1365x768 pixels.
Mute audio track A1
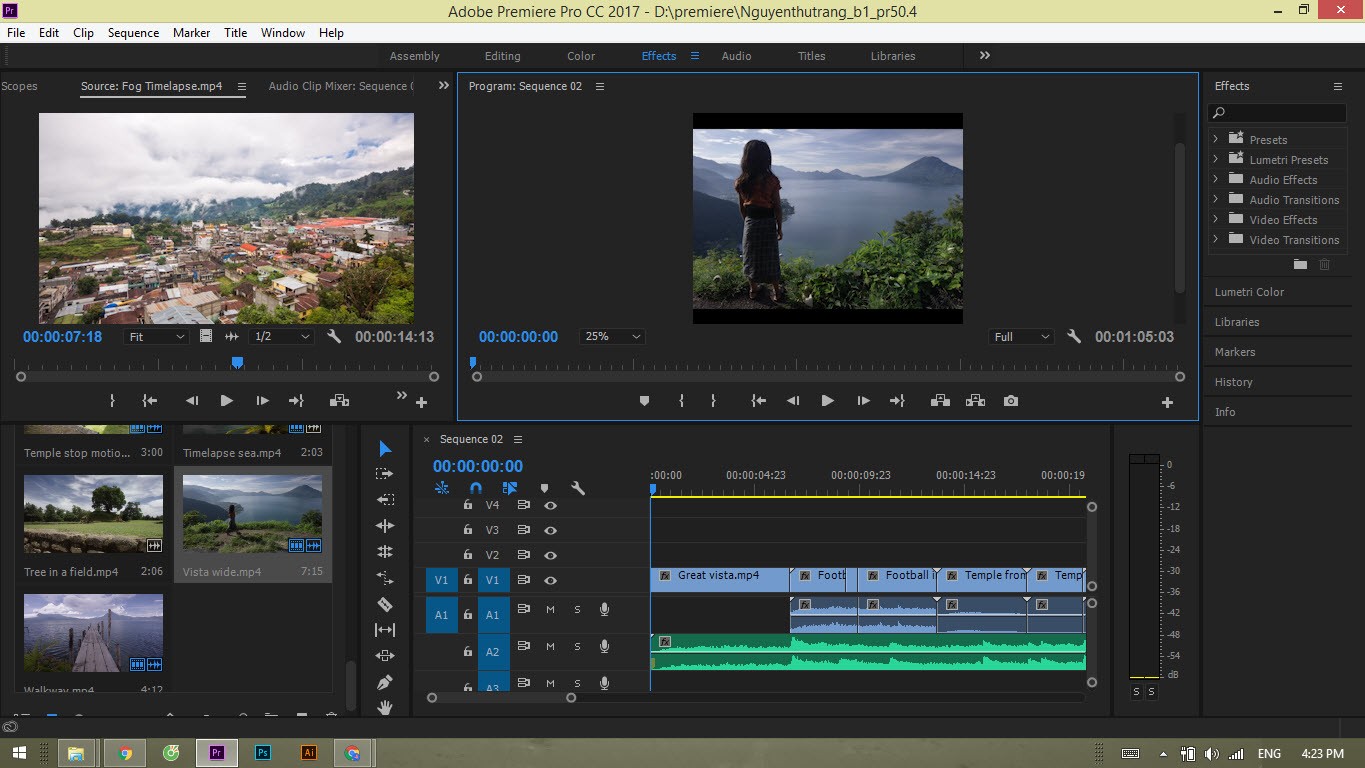coord(550,609)
